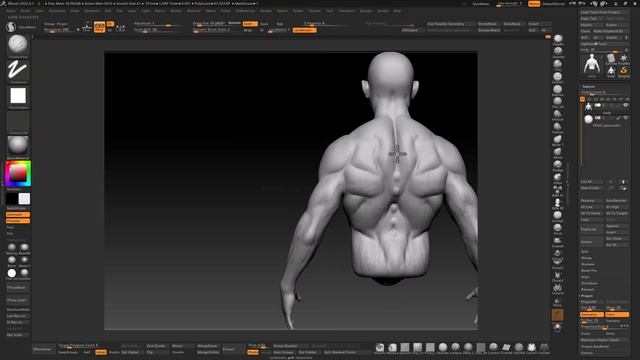
Task: Click the Lightbox Tools button
Action: point(605,44)
